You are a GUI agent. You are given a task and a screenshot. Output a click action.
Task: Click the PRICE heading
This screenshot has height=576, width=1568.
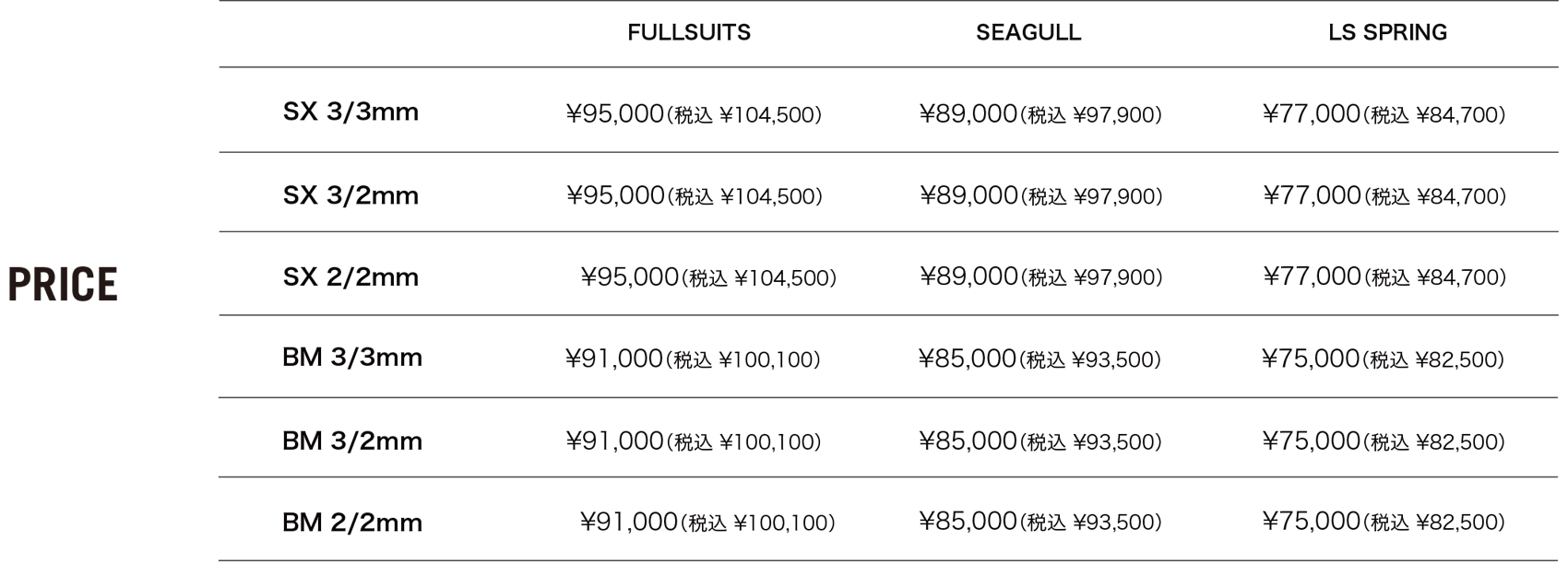pyautogui.click(x=63, y=284)
